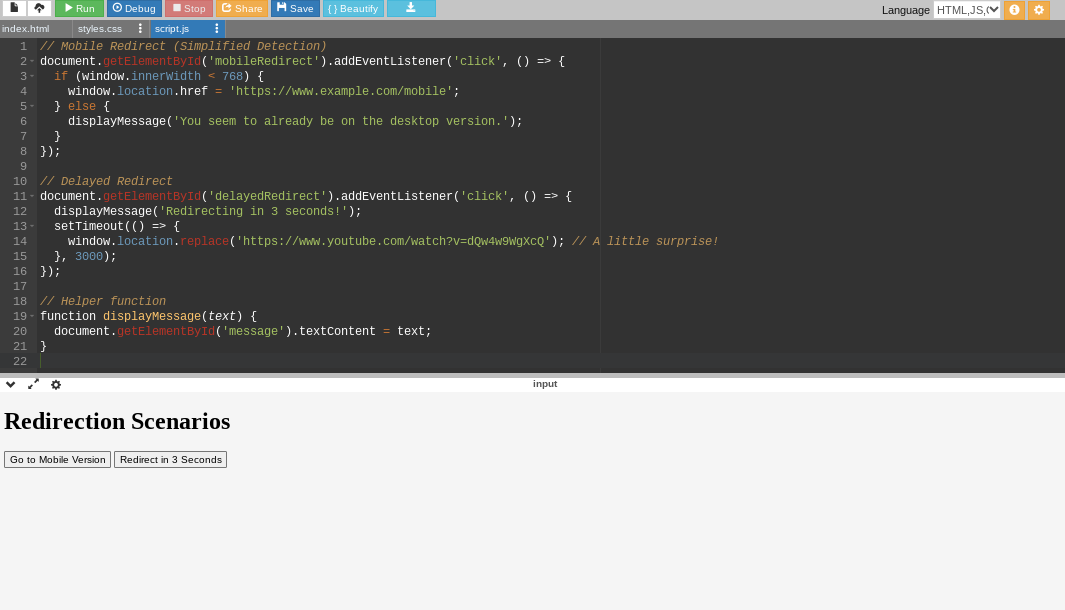The width and height of the screenshot is (1065, 610).
Task: Open the styles.css tab options menu
Action: (141, 29)
